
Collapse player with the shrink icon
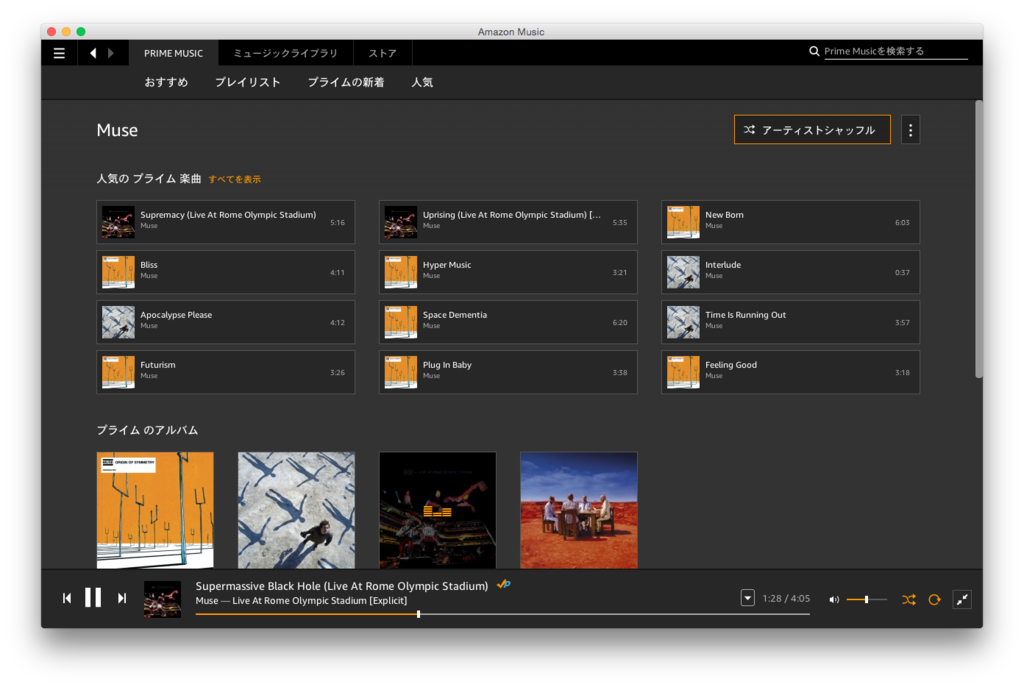click(x=962, y=599)
